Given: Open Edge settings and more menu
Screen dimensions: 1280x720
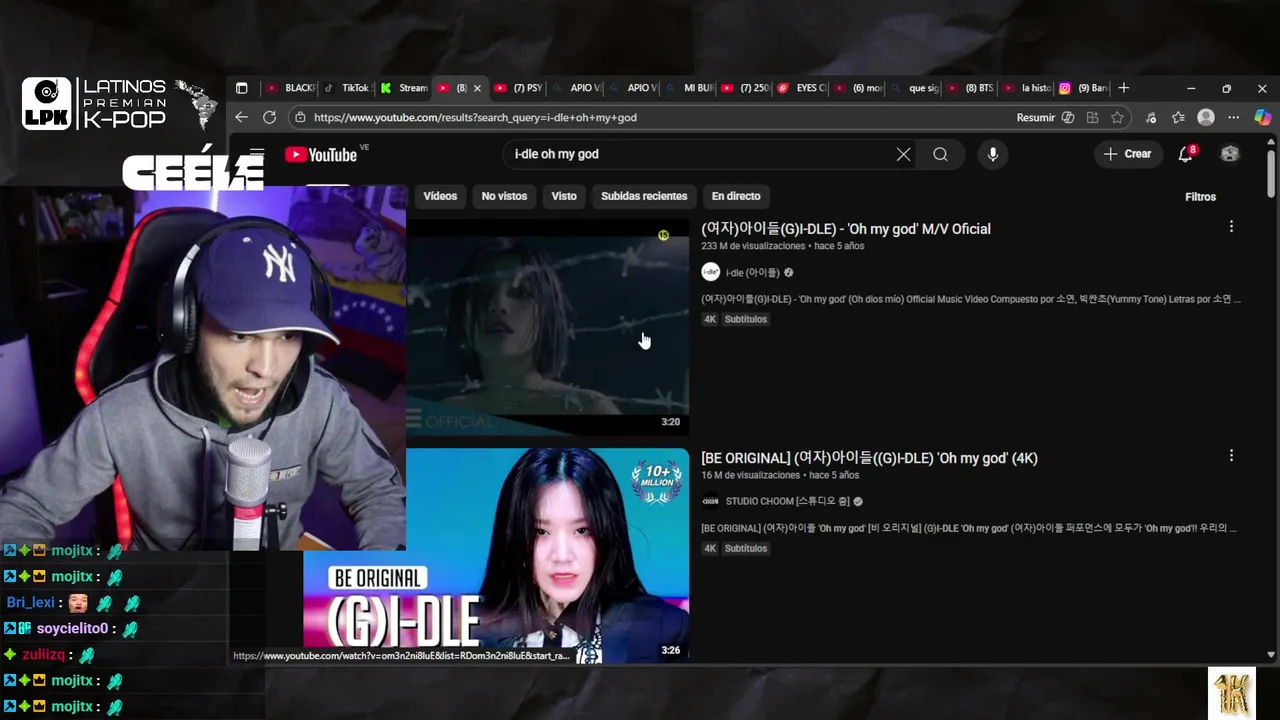Looking at the screenshot, I should click(1233, 117).
